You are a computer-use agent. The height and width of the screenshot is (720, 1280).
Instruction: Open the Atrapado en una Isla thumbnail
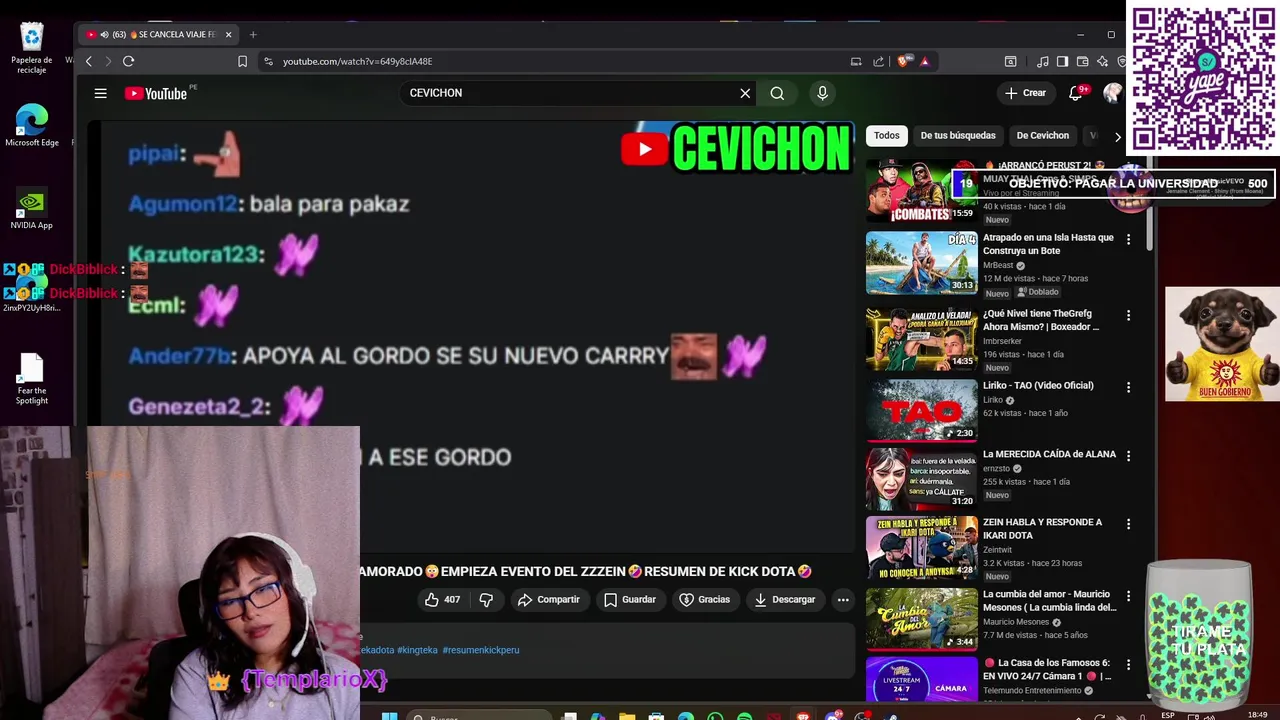(x=921, y=263)
